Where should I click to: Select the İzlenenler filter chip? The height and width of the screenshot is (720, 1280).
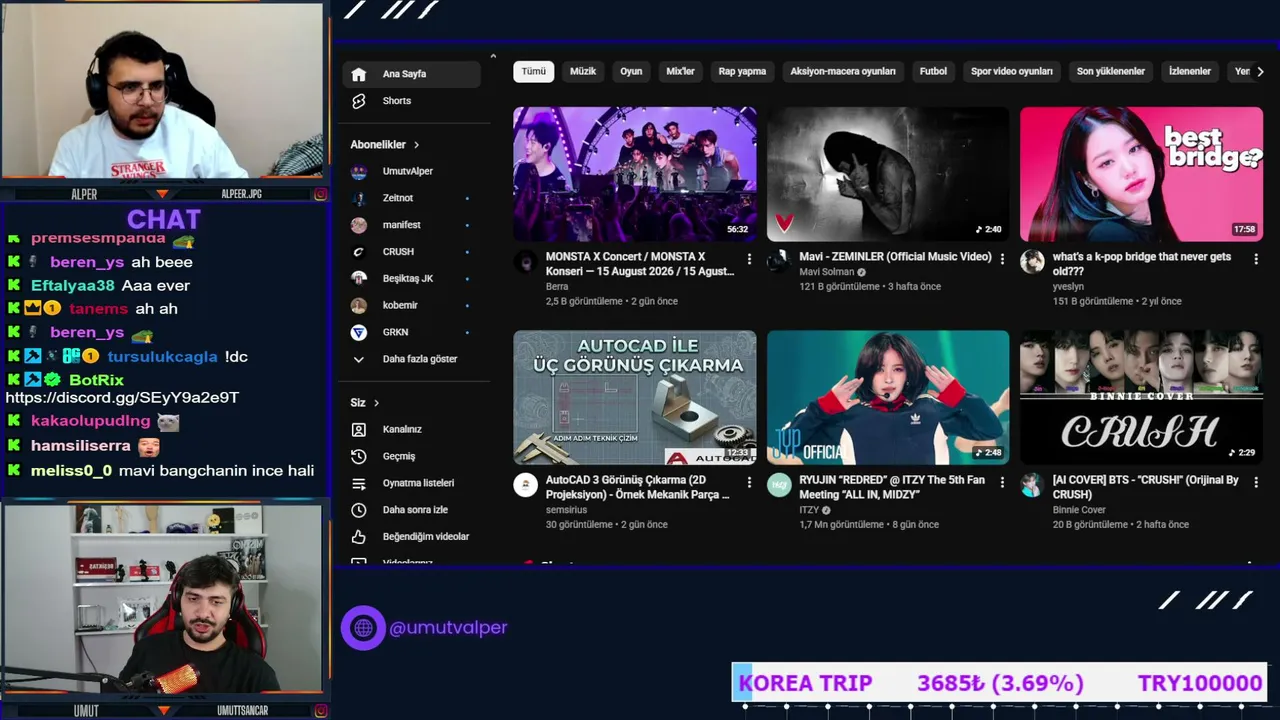click(1190, 72)
